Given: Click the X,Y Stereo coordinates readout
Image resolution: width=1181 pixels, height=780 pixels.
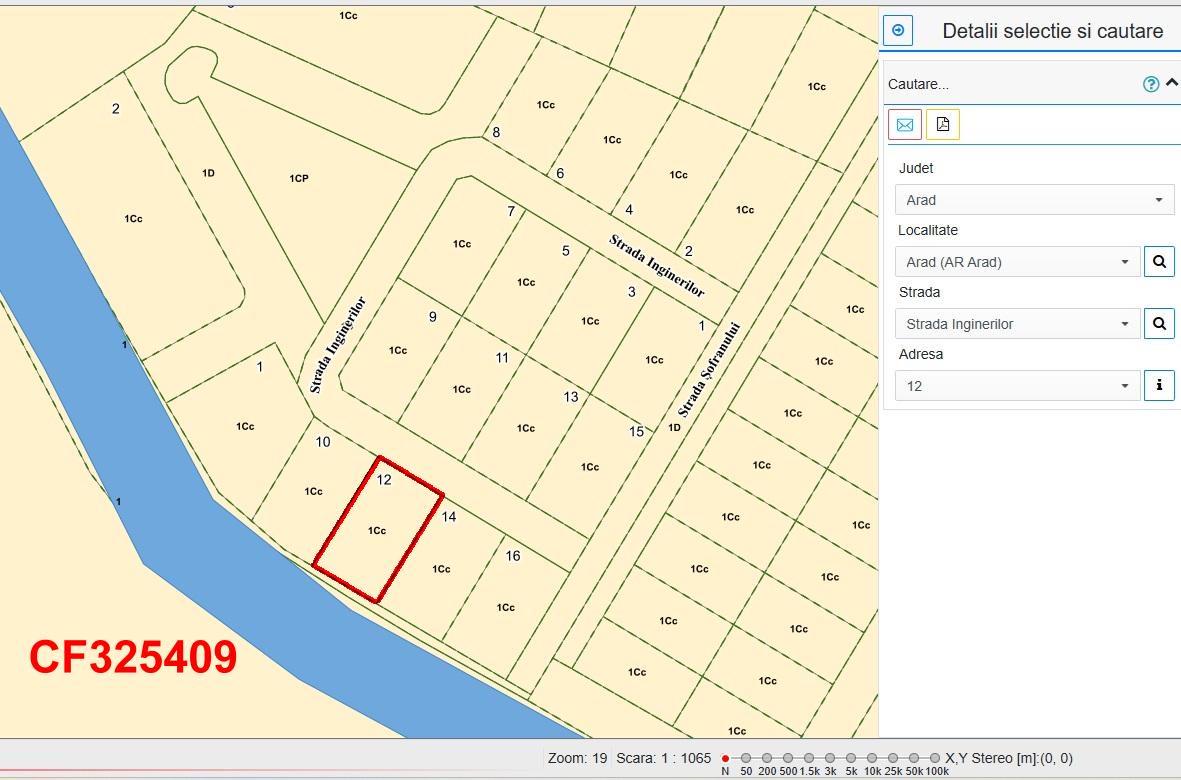Looking at the screenshot, I should [1009, 758].
